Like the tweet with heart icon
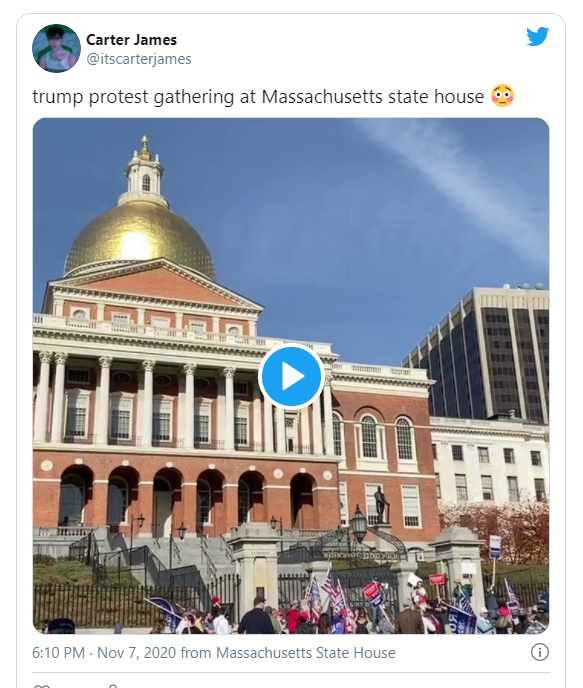Viewport: 583px width, 688px height. coord(41,686)
